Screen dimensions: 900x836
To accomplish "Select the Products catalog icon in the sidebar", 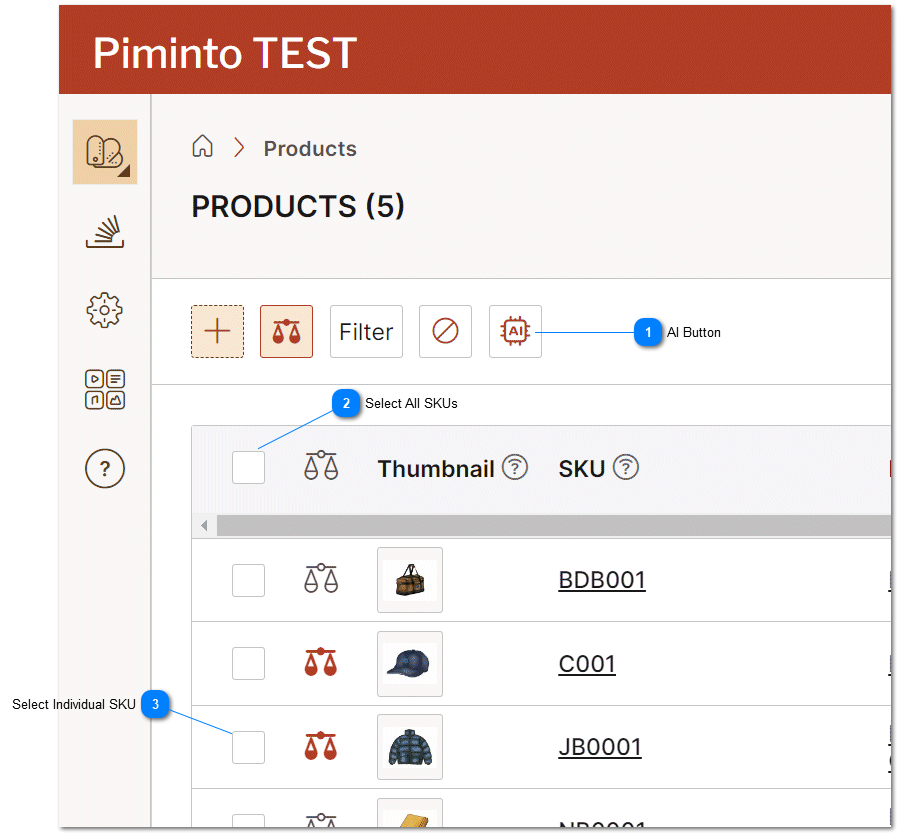I will [x=104, y=151].
